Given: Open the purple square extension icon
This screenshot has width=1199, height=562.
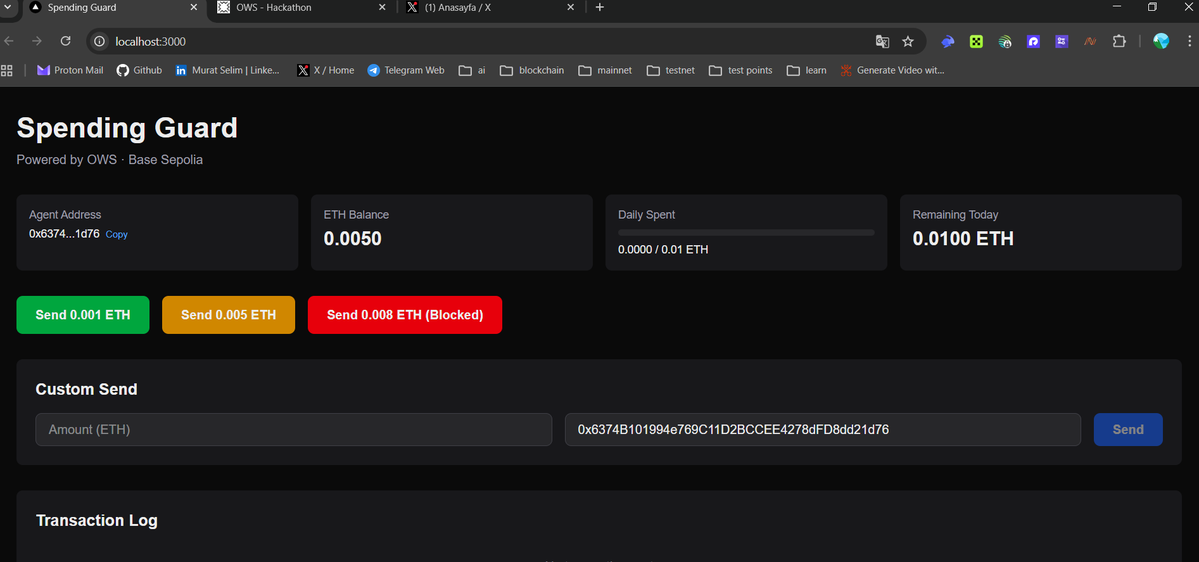Looking at the screenshot, I should (1061, 41).
